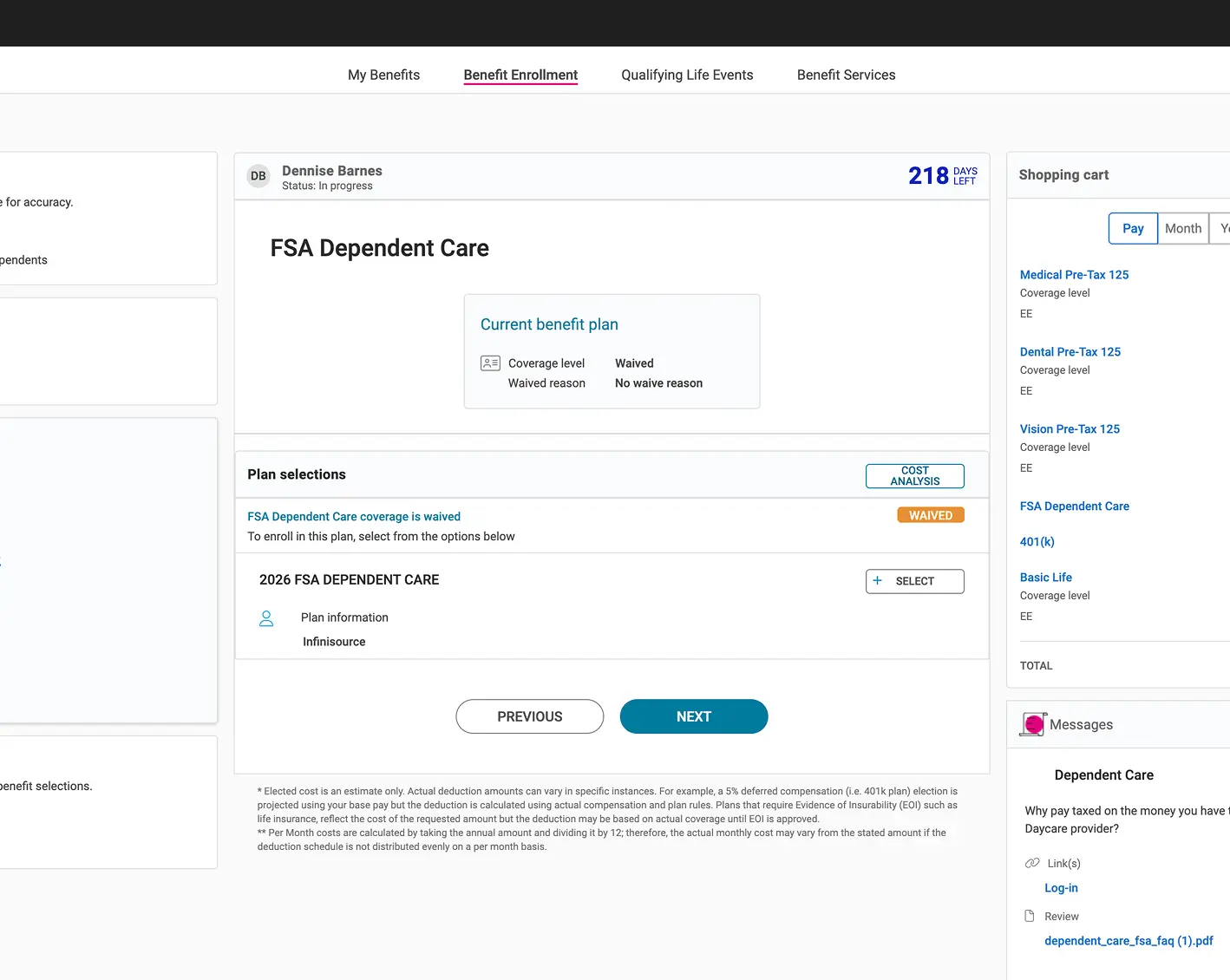The width and height of the screenshot is (1230, 980).
Task: Open the Qualifying Life Events tab
Action: click(687, 75)
